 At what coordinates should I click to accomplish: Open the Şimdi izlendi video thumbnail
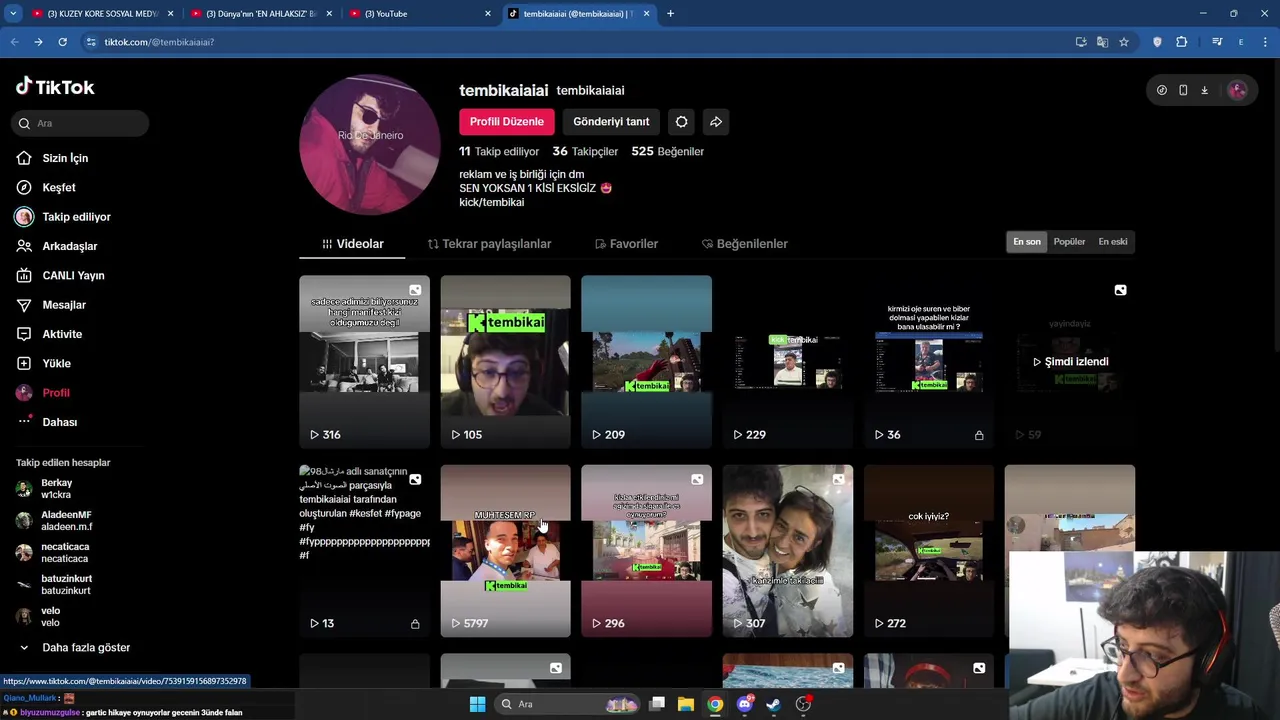(1069, 362)
